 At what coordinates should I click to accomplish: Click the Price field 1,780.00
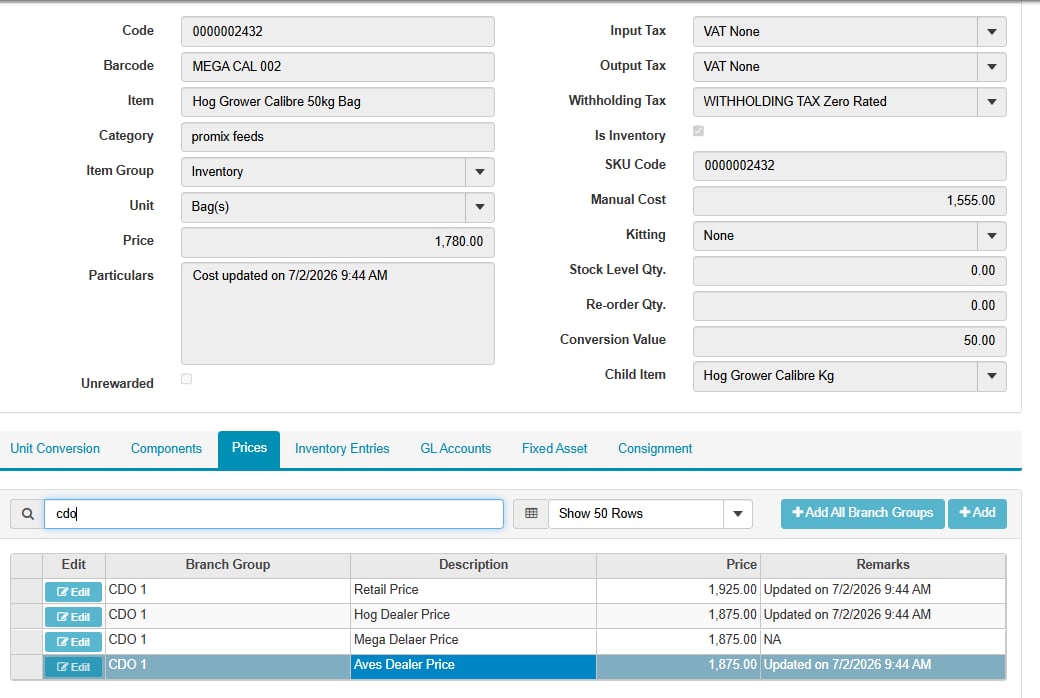click(338, 242)
